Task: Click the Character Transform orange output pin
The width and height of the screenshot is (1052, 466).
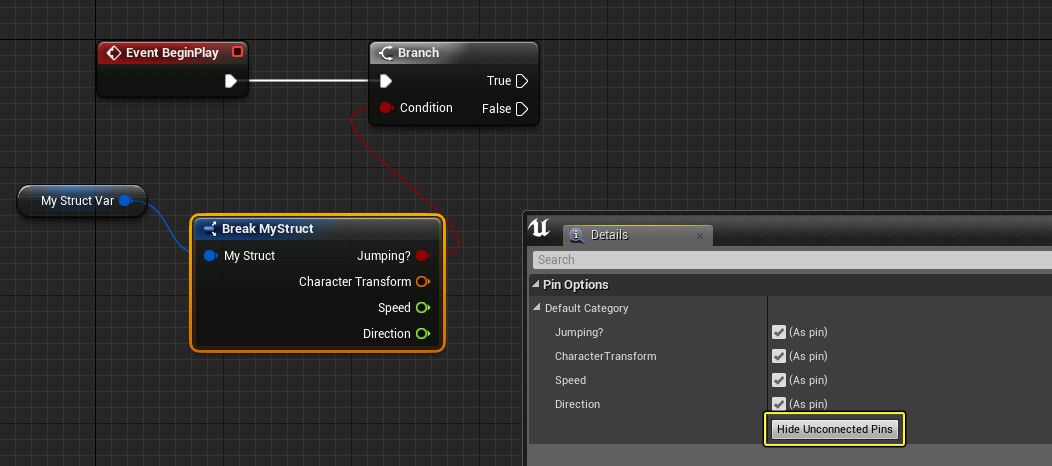Action: 422,282
